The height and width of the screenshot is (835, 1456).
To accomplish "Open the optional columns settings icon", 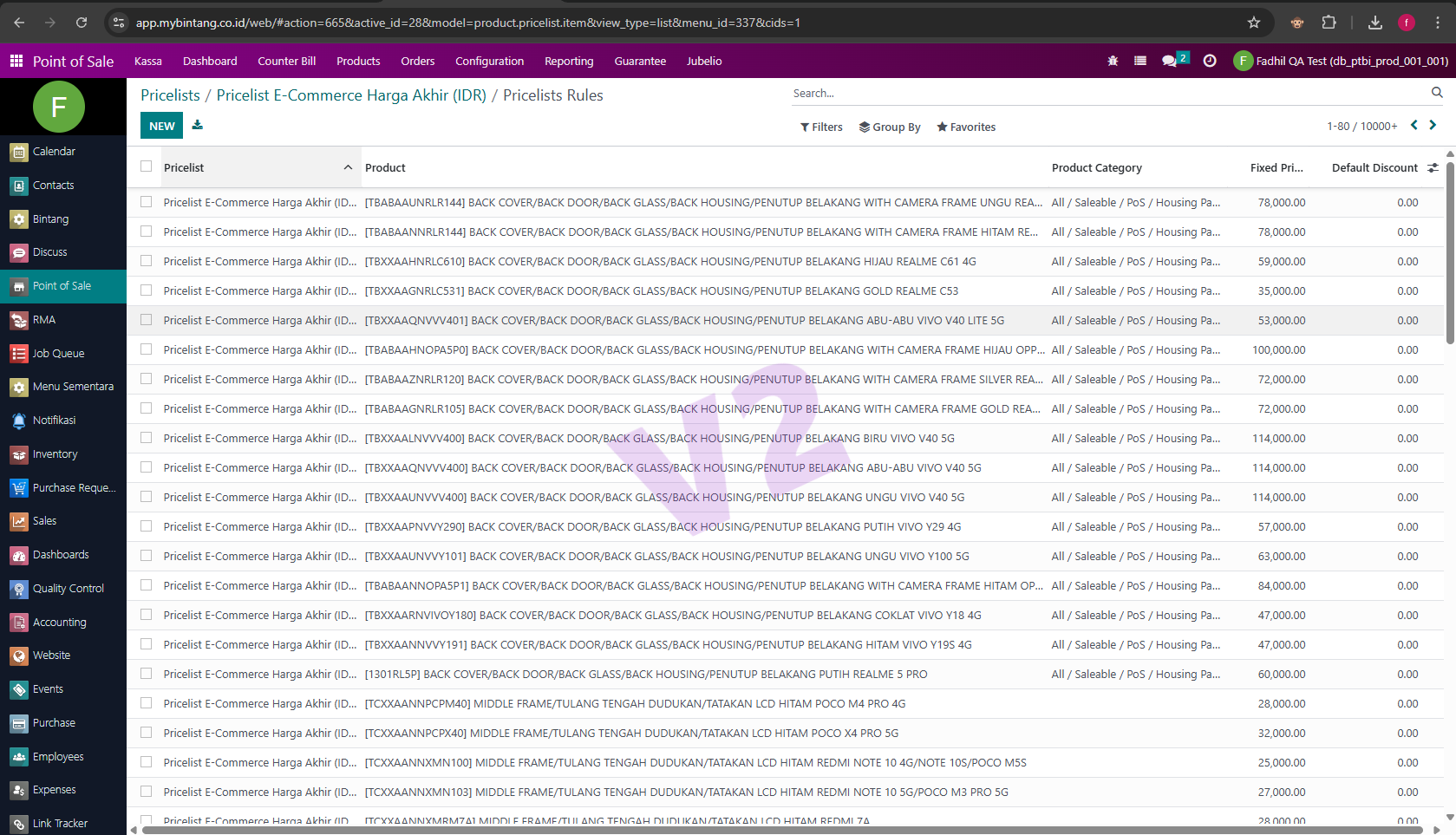I will [1433, 167].
